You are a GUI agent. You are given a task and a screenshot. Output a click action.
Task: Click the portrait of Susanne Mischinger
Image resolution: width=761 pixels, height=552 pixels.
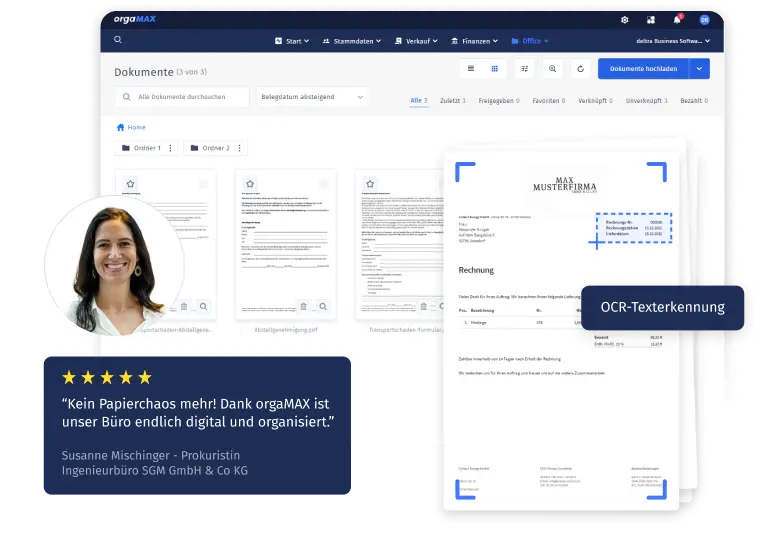[115, 266]
